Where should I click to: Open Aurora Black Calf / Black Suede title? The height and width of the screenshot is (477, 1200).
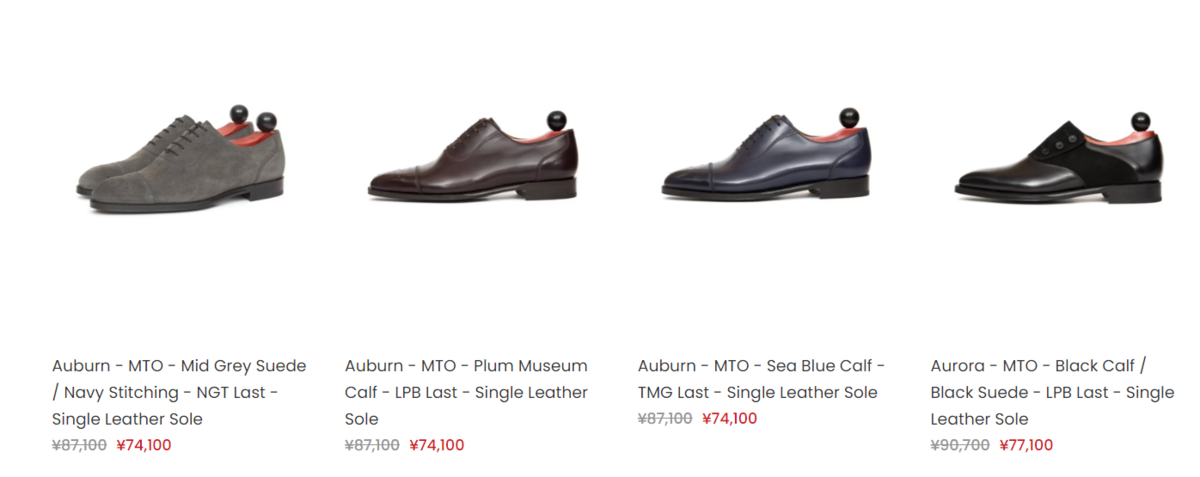(1052, 392)
